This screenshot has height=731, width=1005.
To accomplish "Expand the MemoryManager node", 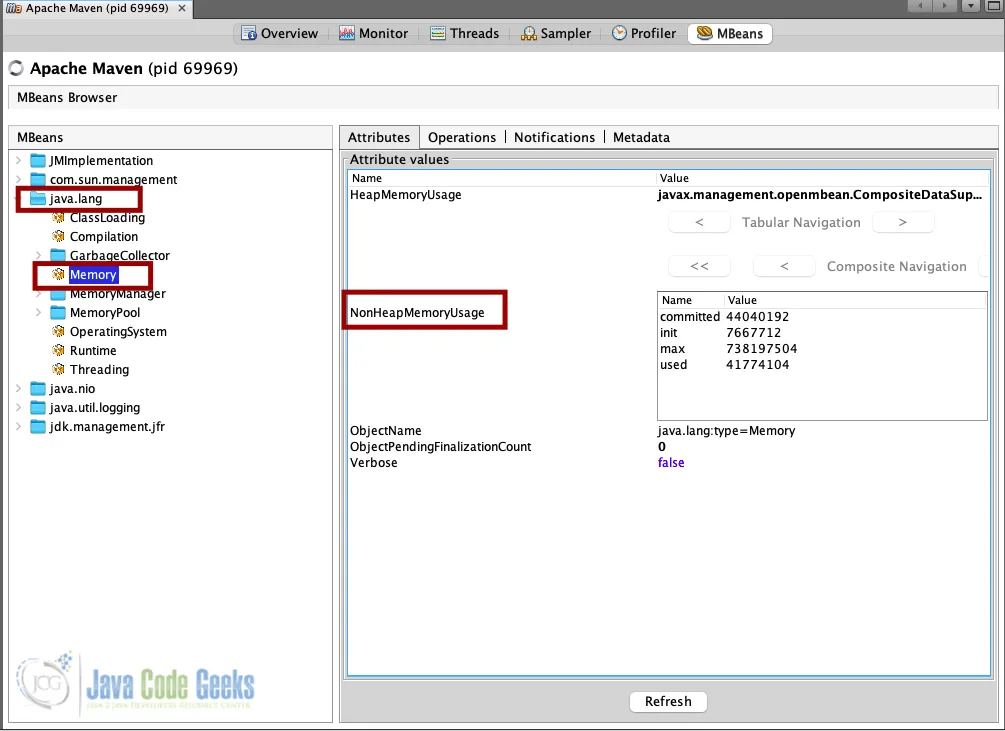I will 38,294.
